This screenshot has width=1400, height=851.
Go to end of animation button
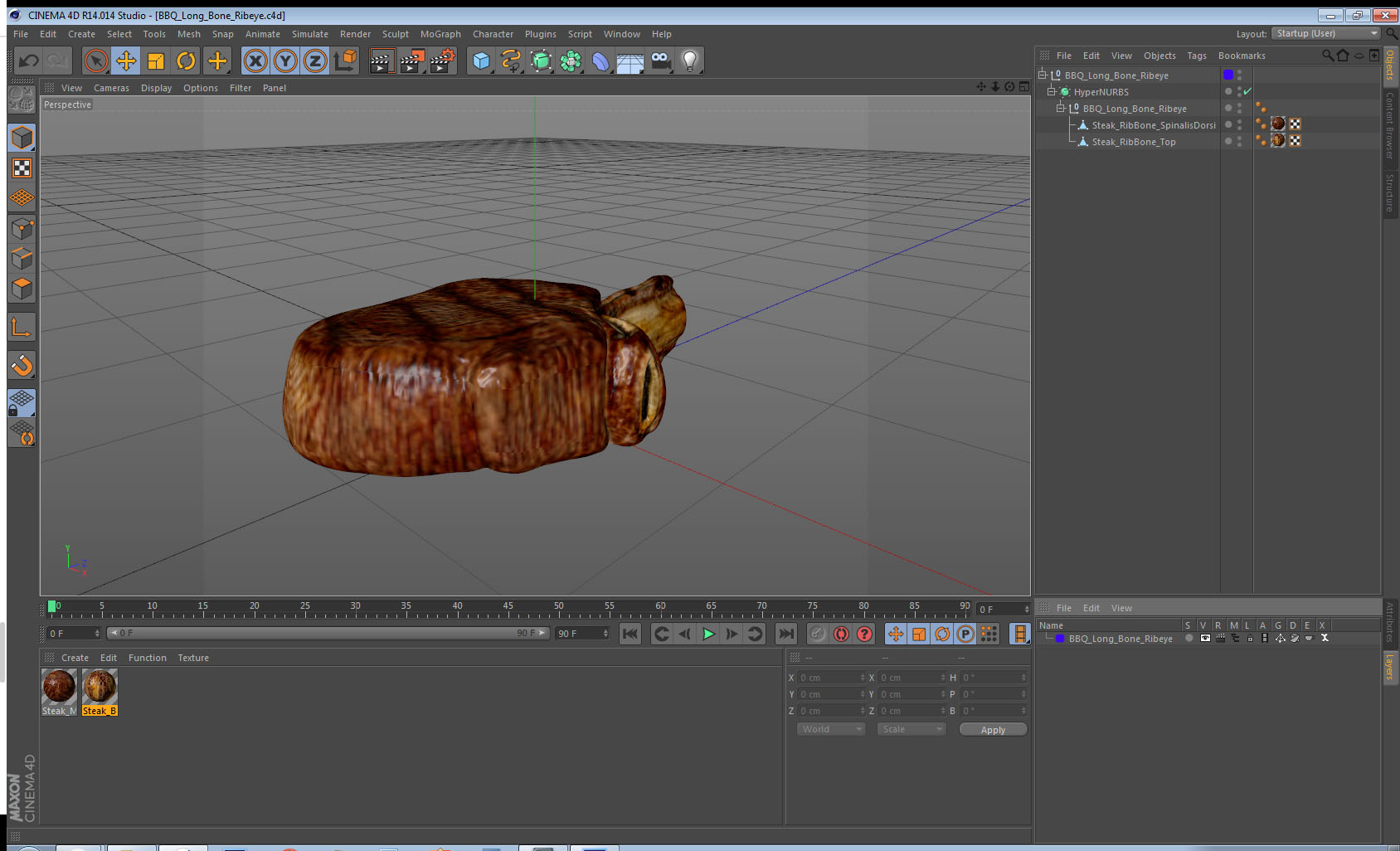coord(785,634)
